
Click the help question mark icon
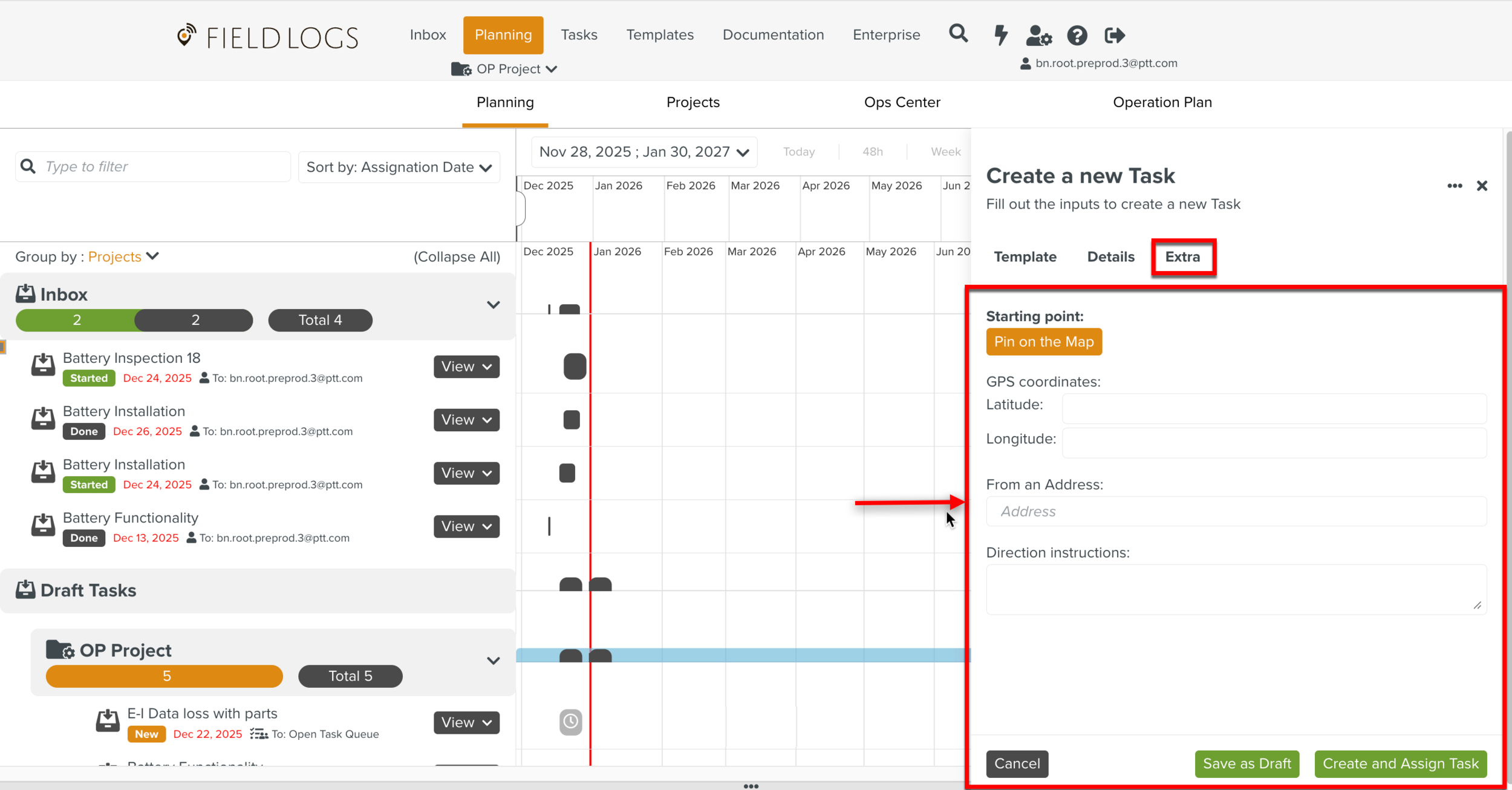(1077, 36)
